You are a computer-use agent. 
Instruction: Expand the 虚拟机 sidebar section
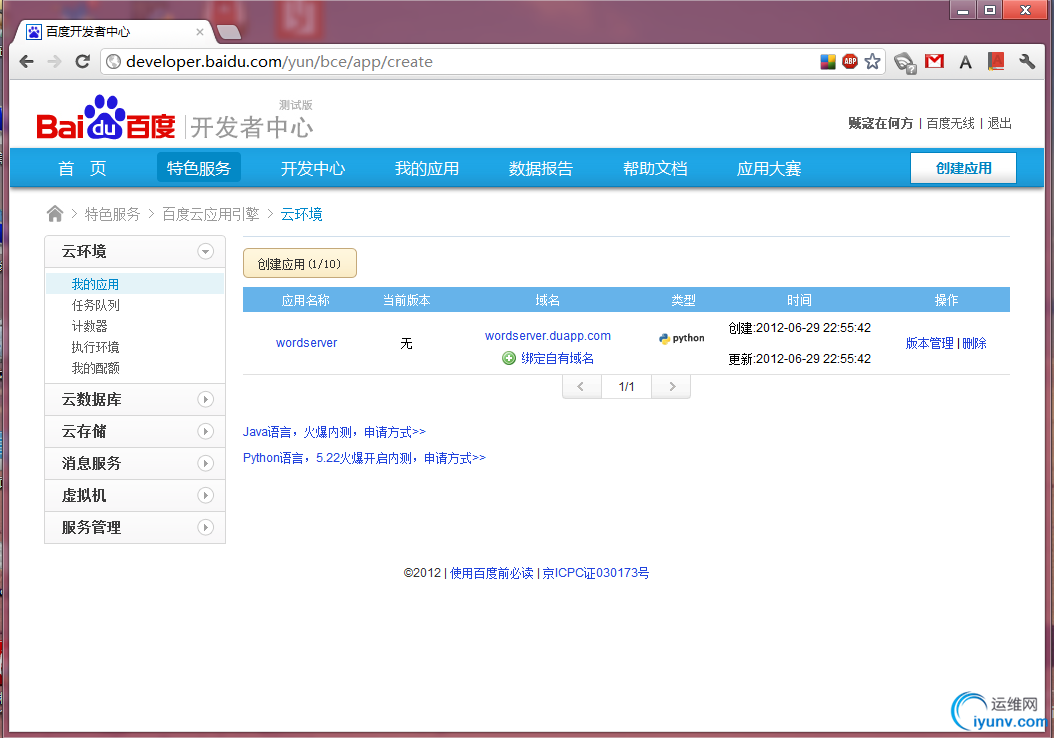click(x=206, y=495)
